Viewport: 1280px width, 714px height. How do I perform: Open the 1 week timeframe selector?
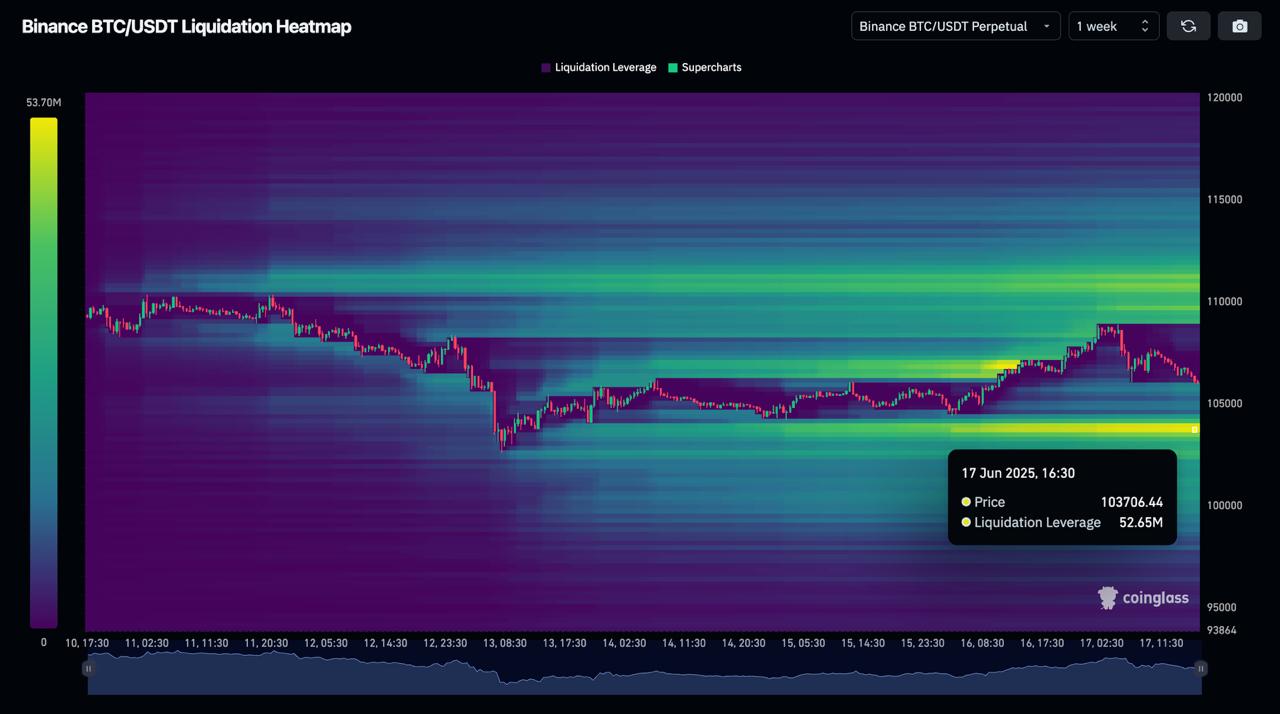(1114, 26)
